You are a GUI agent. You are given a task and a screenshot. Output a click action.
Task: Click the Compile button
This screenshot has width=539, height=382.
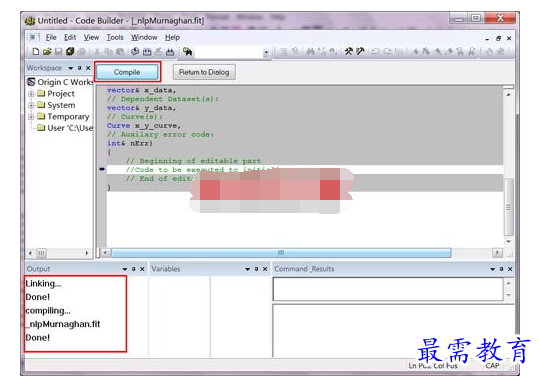coord(127,72)
